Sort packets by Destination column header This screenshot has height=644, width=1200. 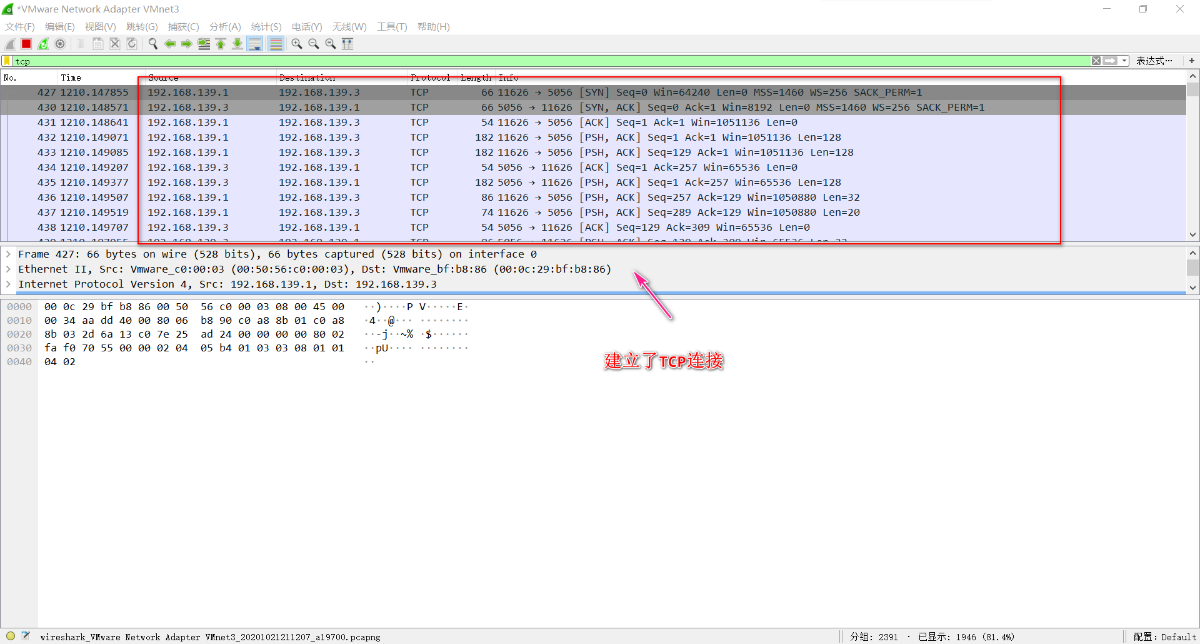[x=341, y=77]
